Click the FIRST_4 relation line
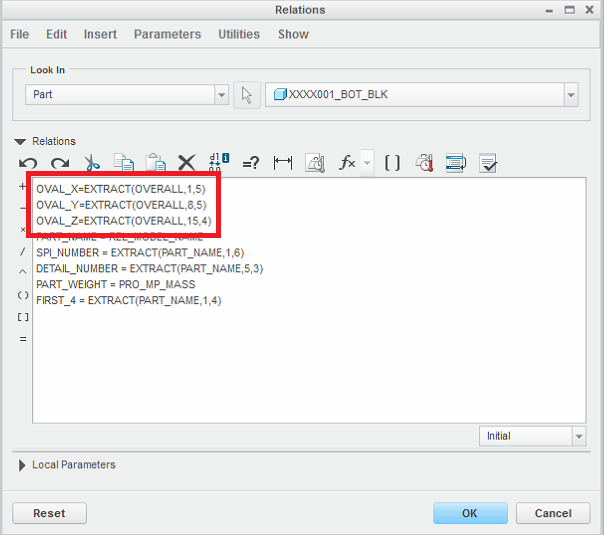The image size is (604, 535). 129,300
